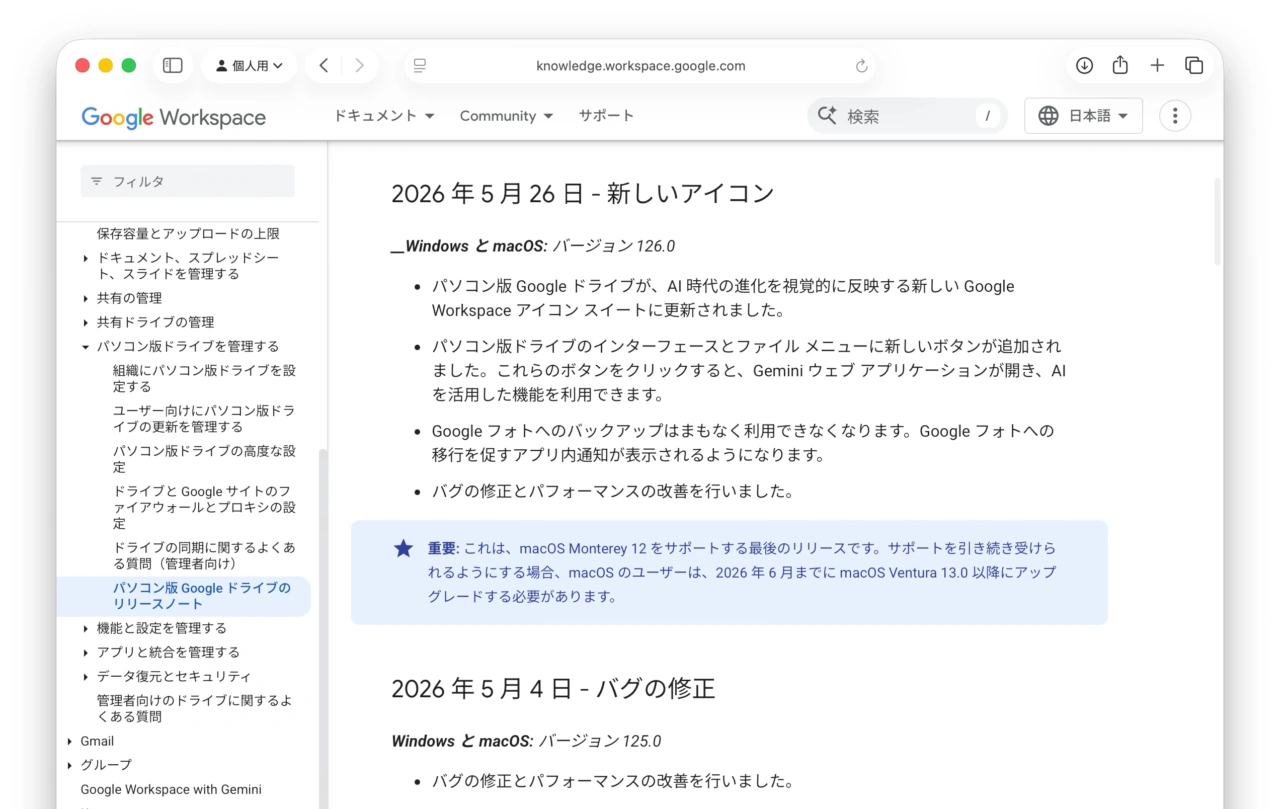Open パソコン版ドライブの高度な設定
1280x809 pixels.
pyautogui.click(x=204, y=459)
